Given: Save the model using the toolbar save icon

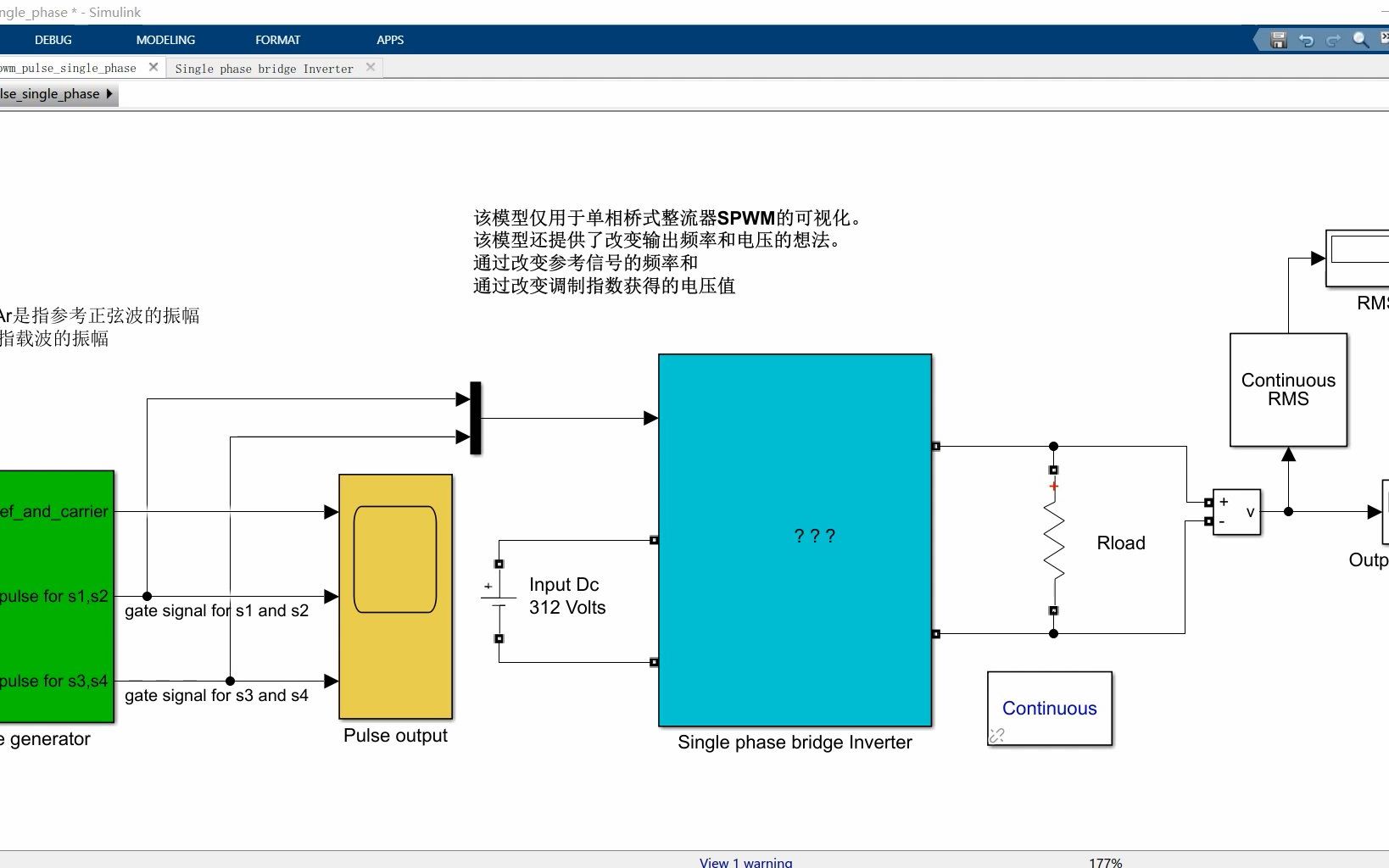Looking at the screenshot, I should click(x=1277, y=40).
